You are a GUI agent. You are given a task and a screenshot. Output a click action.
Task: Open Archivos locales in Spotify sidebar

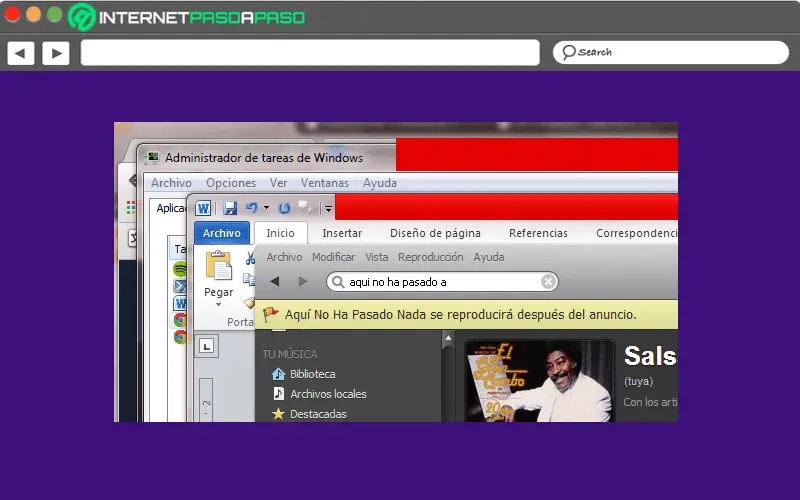328,394
